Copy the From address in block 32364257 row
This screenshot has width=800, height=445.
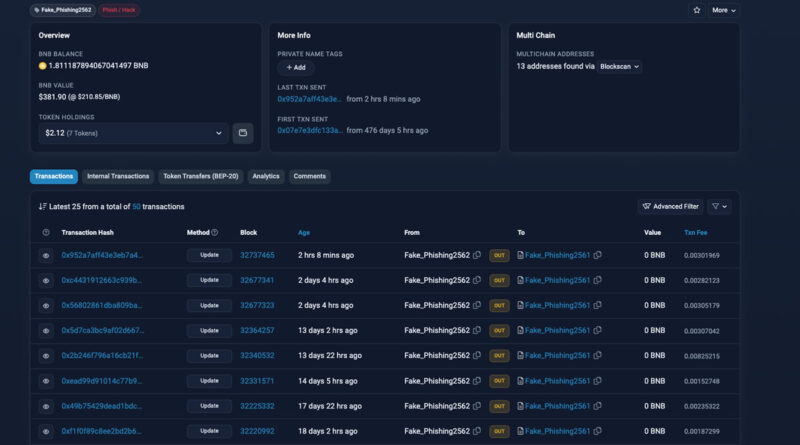tap(477, 330)
